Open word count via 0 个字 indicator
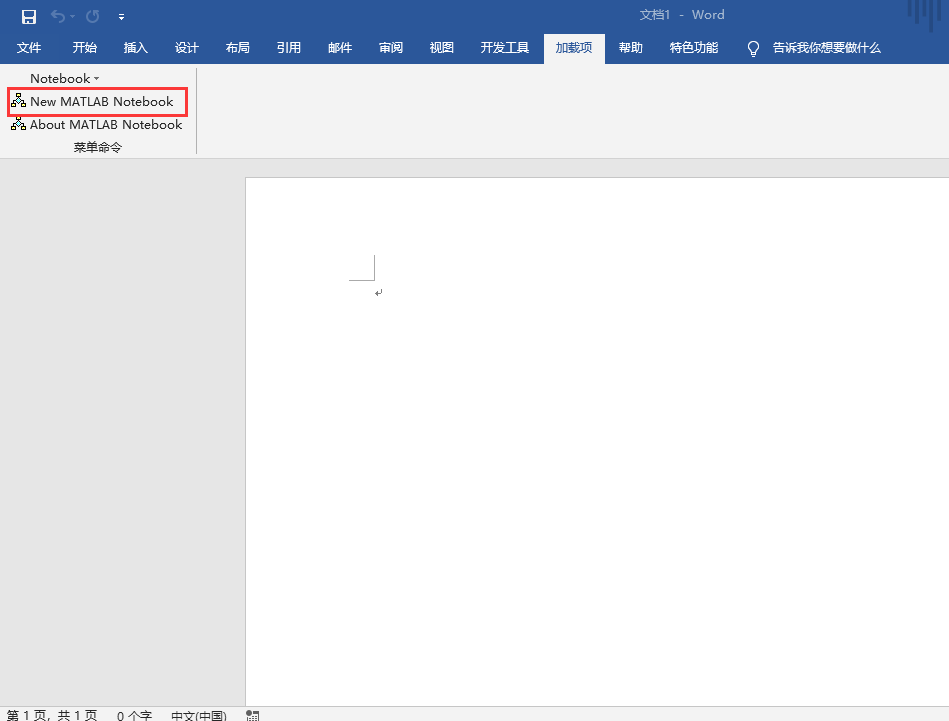Viewport: 949px width, 721px height. tap(133, 714)
